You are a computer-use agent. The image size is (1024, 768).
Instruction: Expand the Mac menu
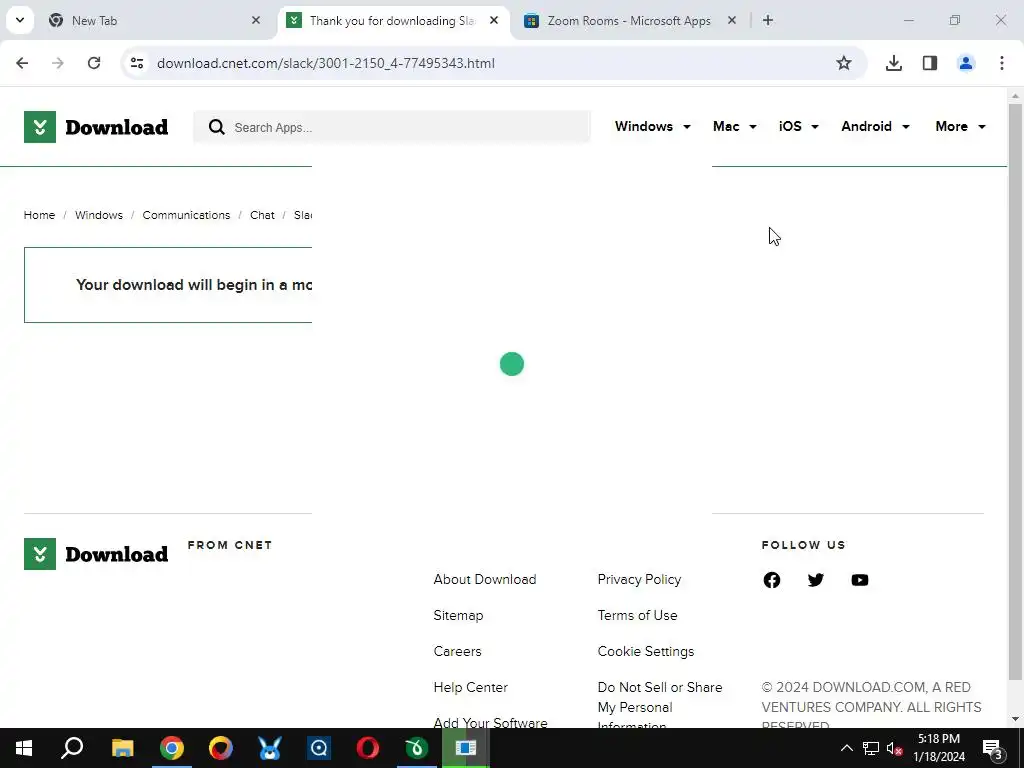point(735,127)
